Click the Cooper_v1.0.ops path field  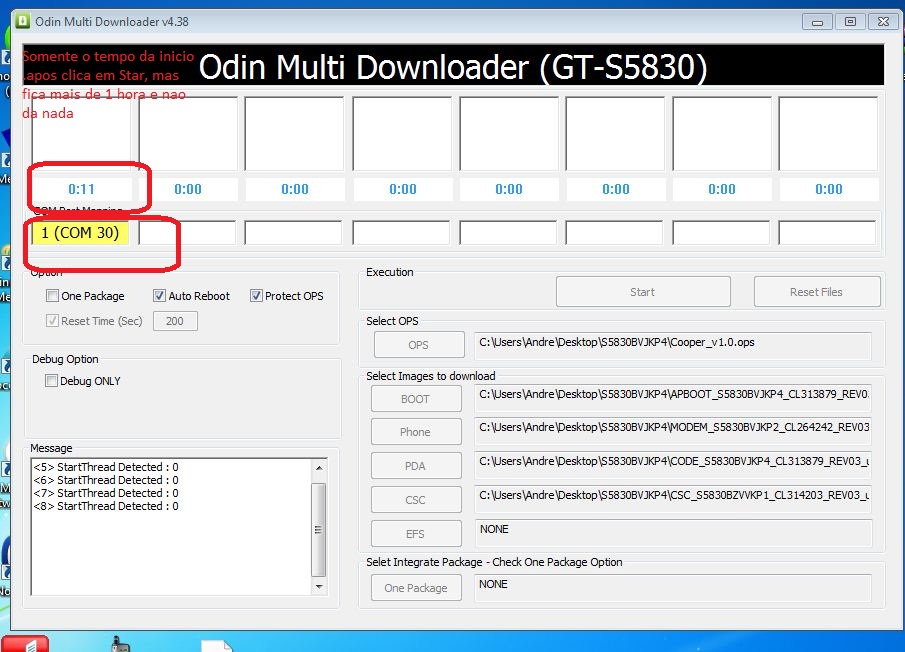pyautogui.click(x=672, y=346)
